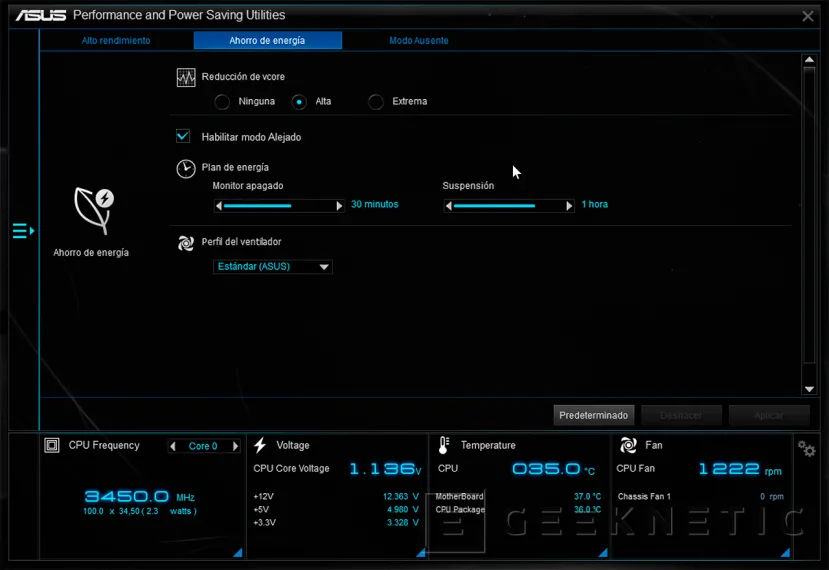Click the Core 0 label
The height and width of the screenshot is (570, 829).
tap(203, 446)
